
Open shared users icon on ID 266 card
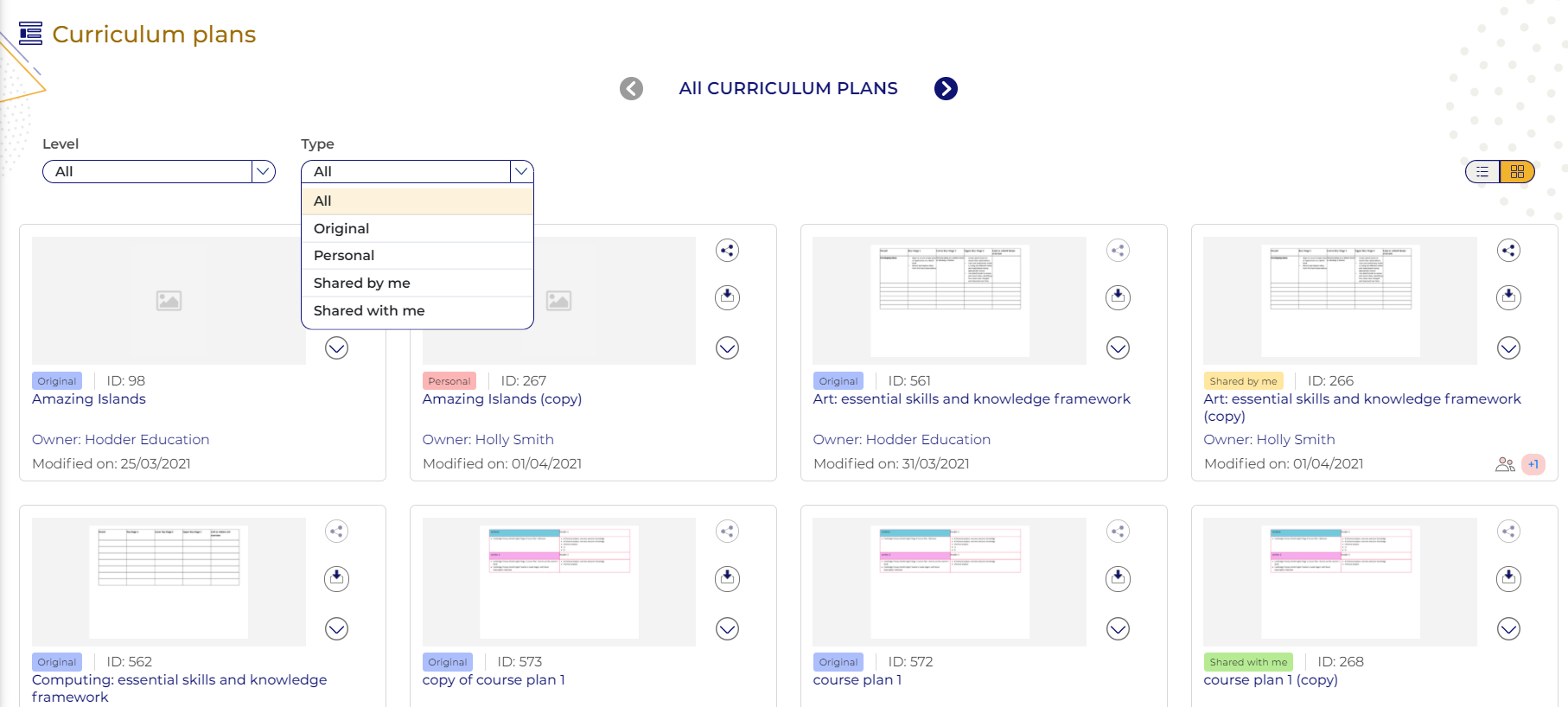1505,464
